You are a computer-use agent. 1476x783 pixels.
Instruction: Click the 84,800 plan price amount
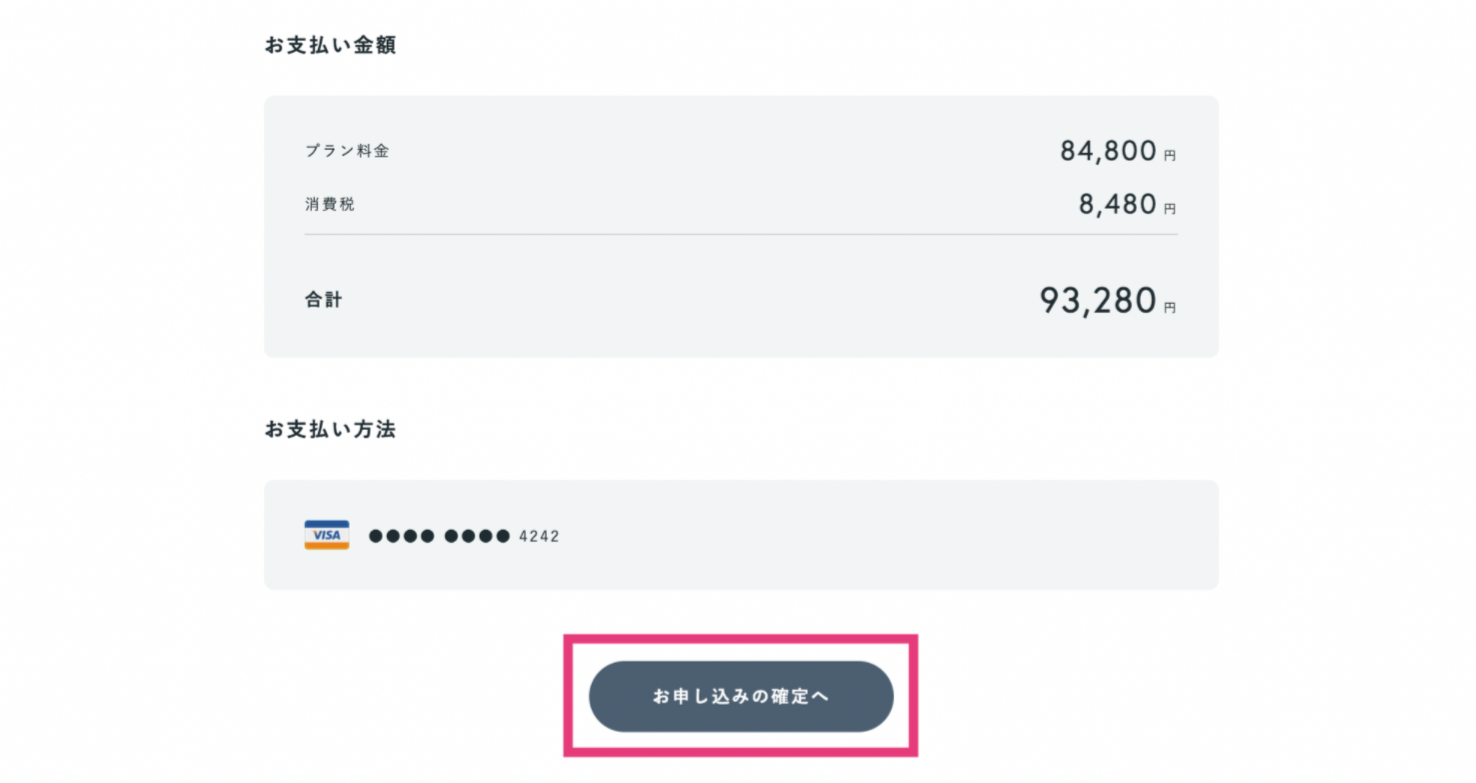(1108, 151)
